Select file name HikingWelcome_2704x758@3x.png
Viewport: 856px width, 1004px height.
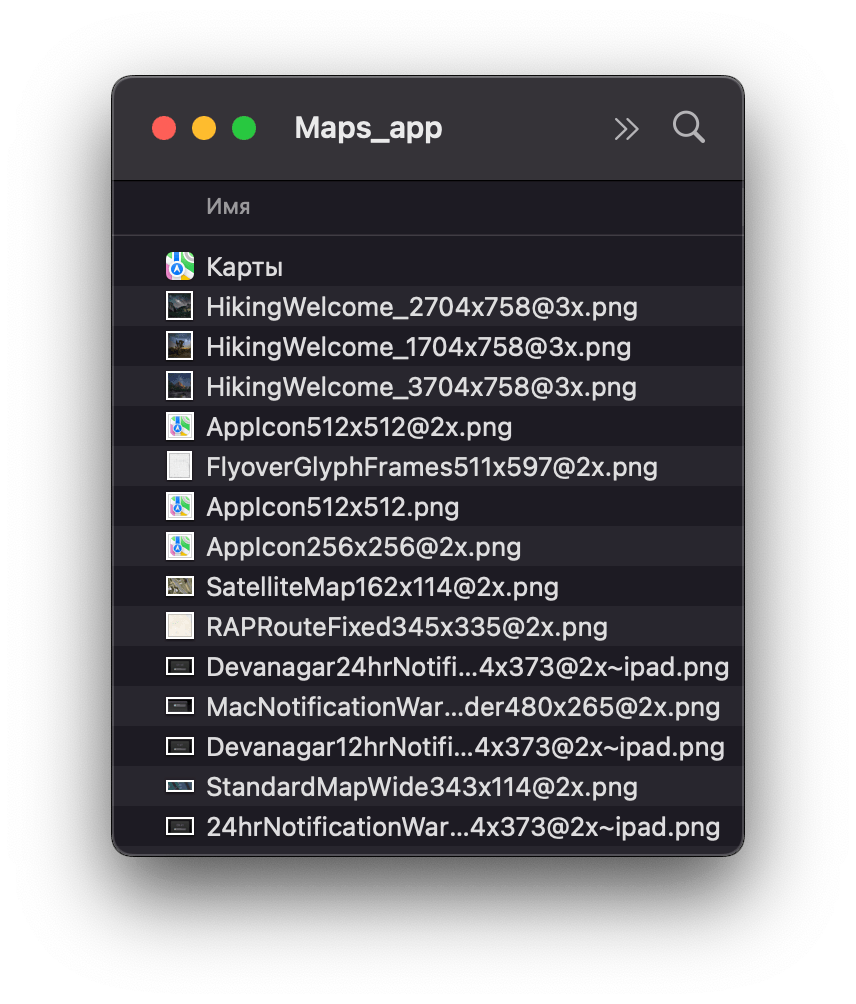point(422,307)
